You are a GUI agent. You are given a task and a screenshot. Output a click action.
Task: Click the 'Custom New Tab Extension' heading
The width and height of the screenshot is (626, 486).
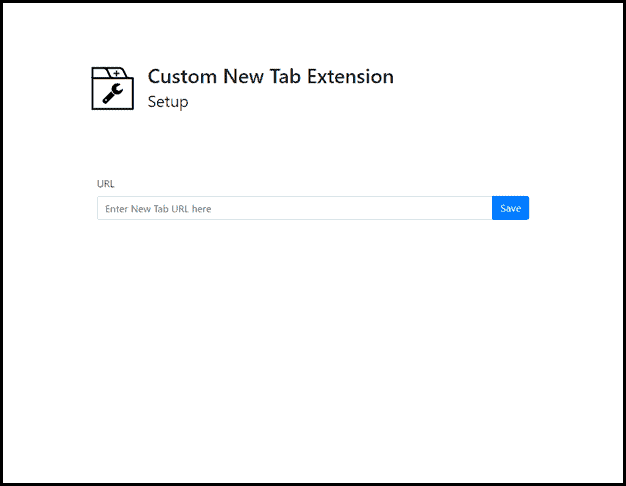(270, 77)
